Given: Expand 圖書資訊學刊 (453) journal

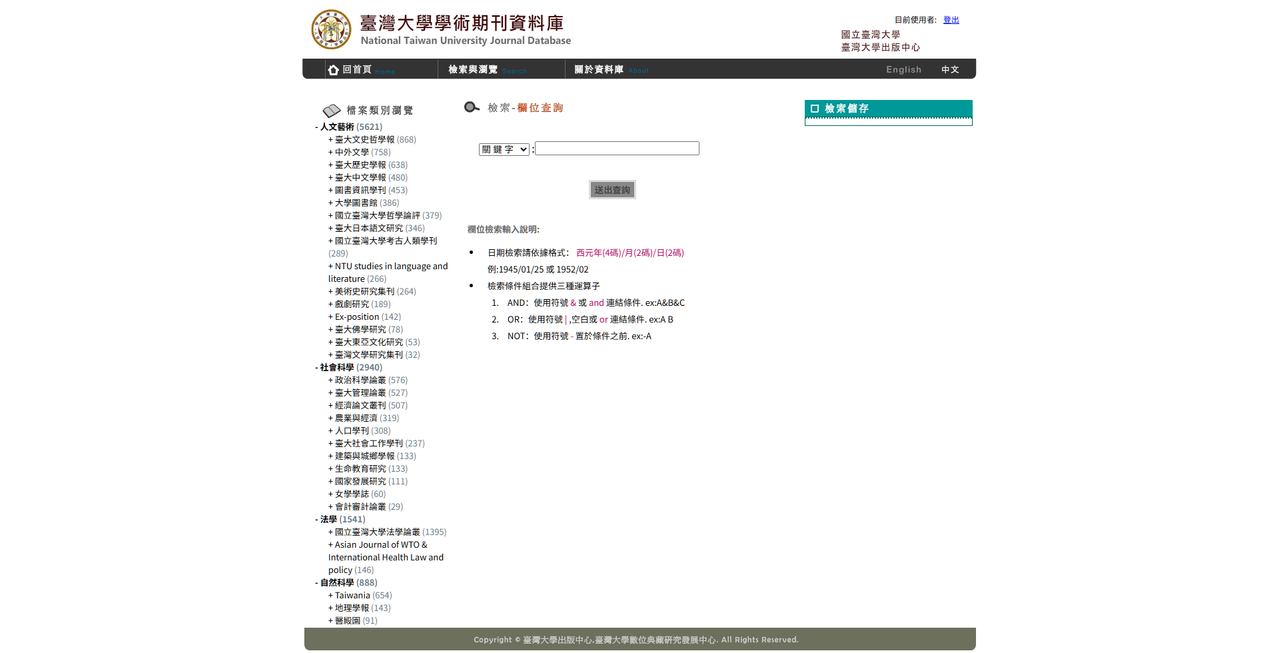Looking at the screenshot, I should tap(368, 190).
